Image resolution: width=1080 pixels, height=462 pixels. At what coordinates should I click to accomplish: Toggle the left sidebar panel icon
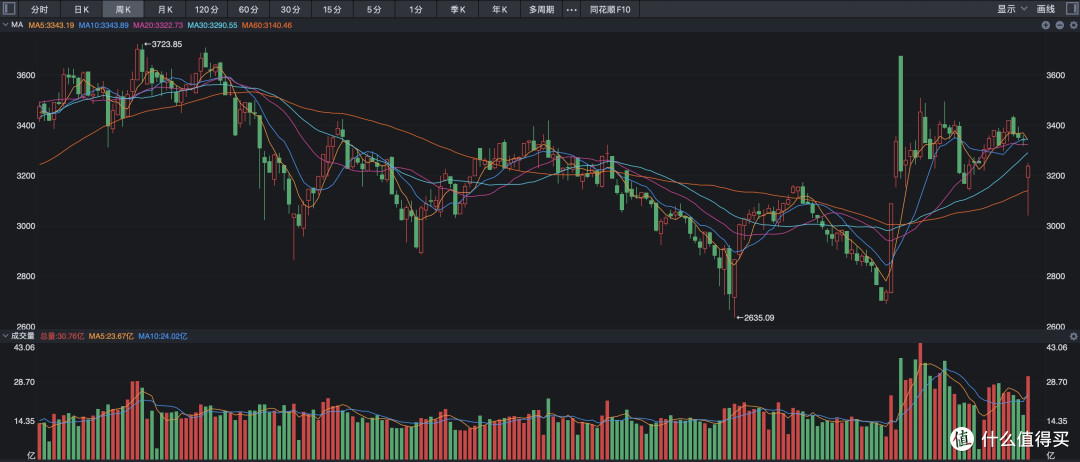9,10
